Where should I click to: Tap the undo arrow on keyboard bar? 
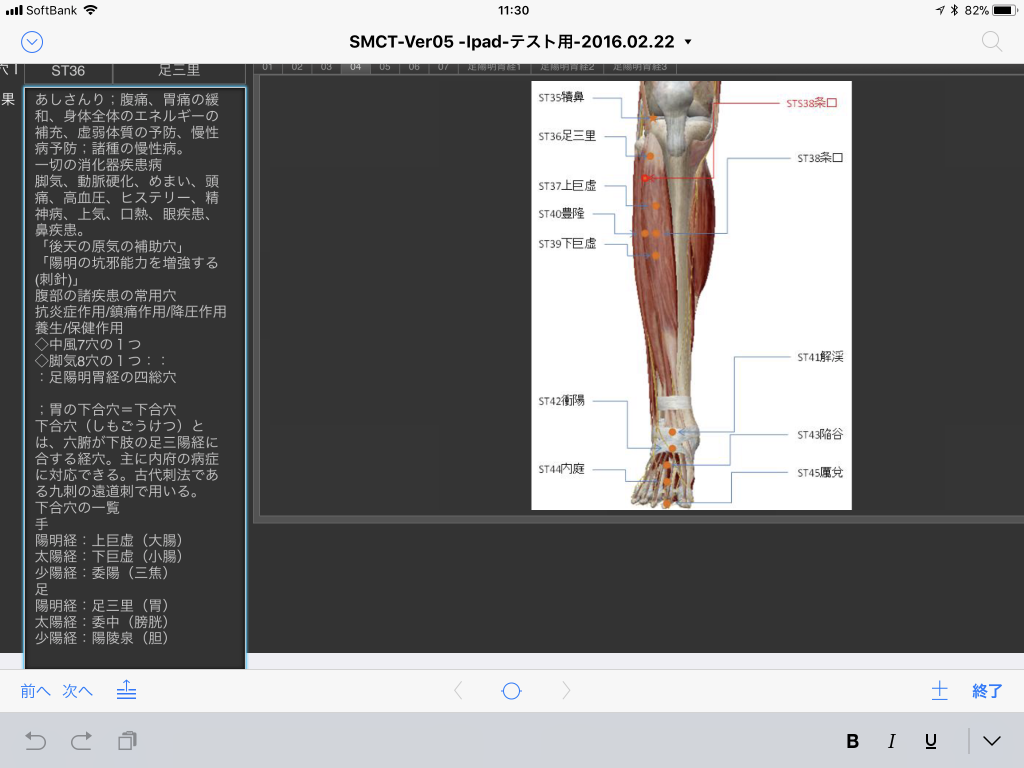pyautogui.click(x=36, y=741)
